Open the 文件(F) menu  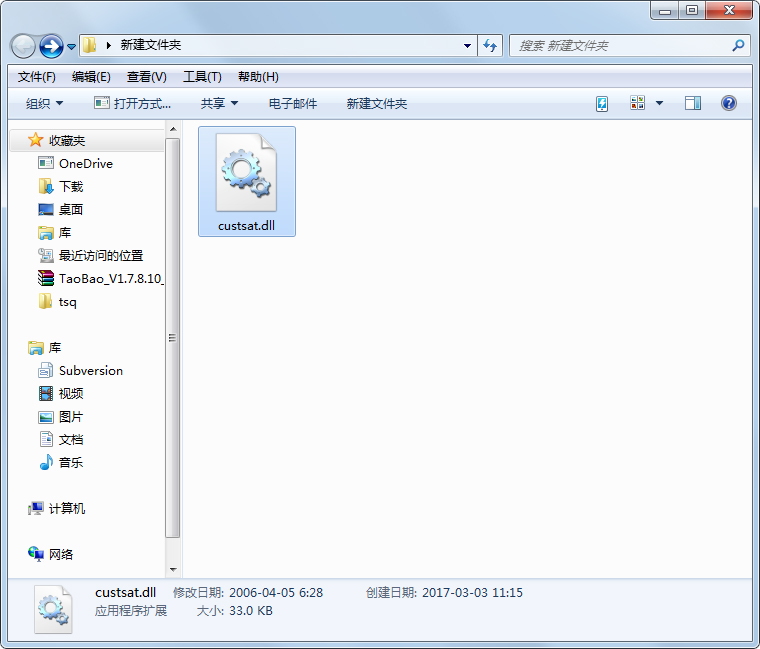[37, 77]
